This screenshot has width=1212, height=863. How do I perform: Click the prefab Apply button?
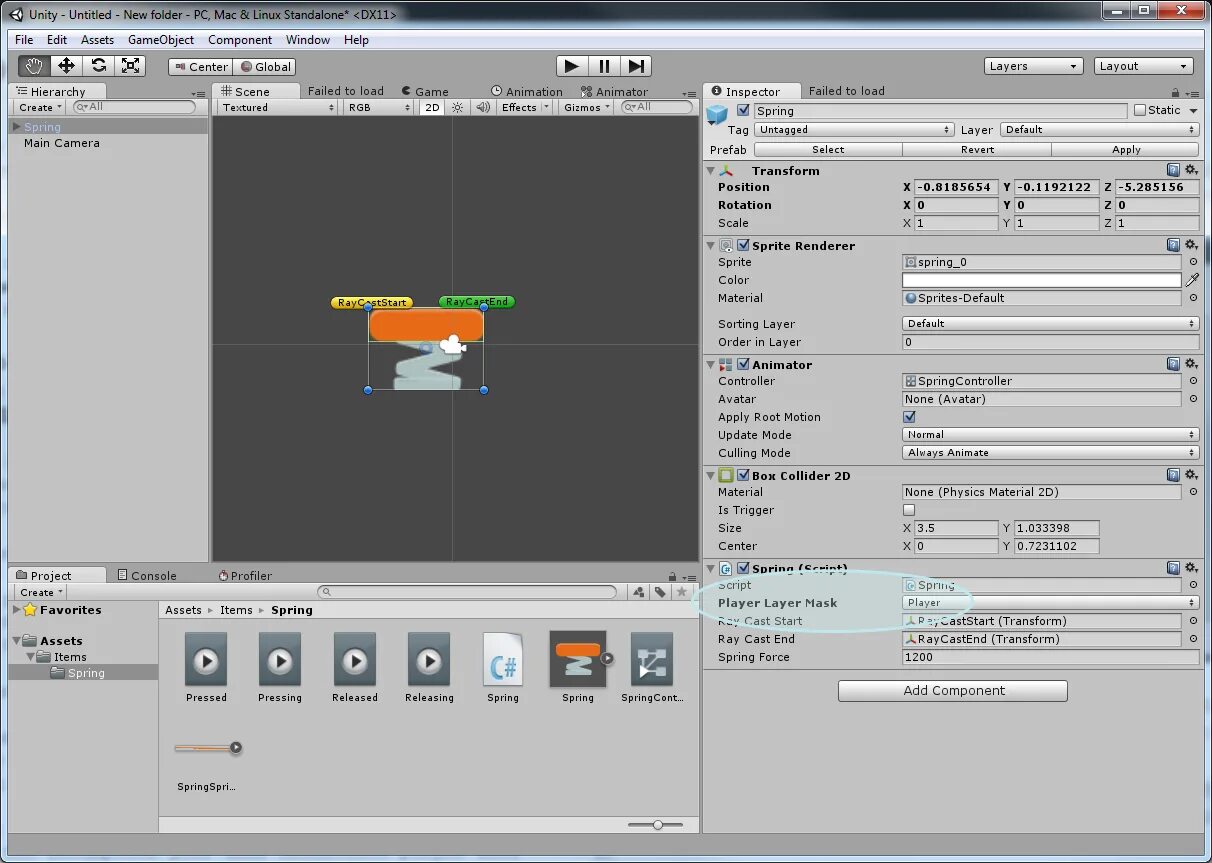[x=1126, y=149]
